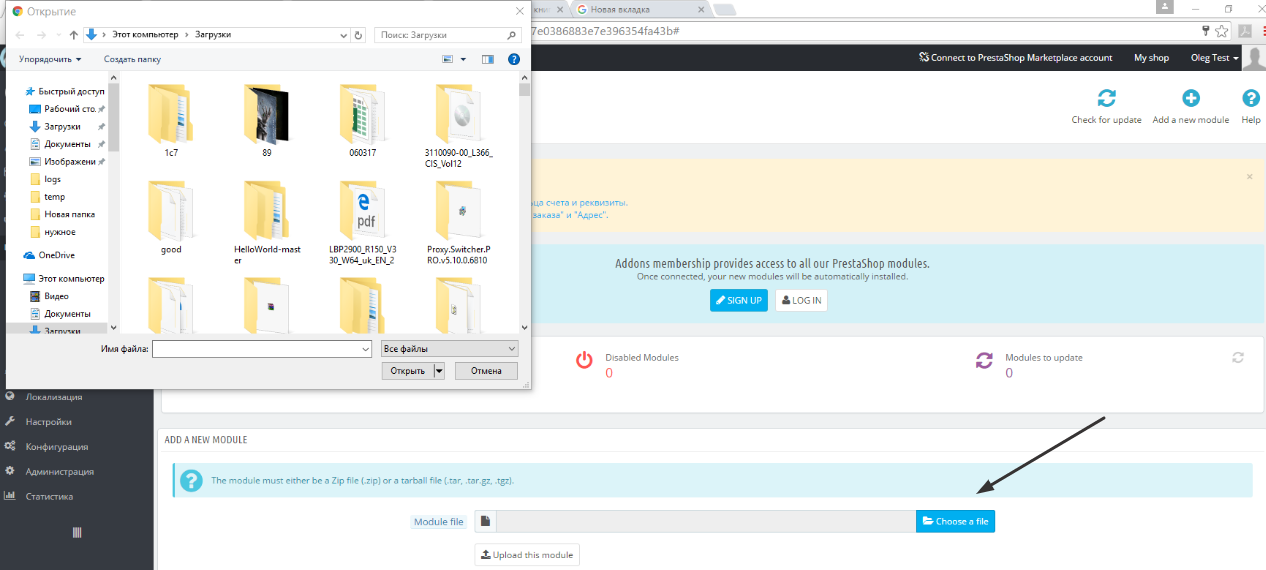The image size is (1266, 570).
Task: Open the Открыть button split arrow
Action: [x=439, y=371]
